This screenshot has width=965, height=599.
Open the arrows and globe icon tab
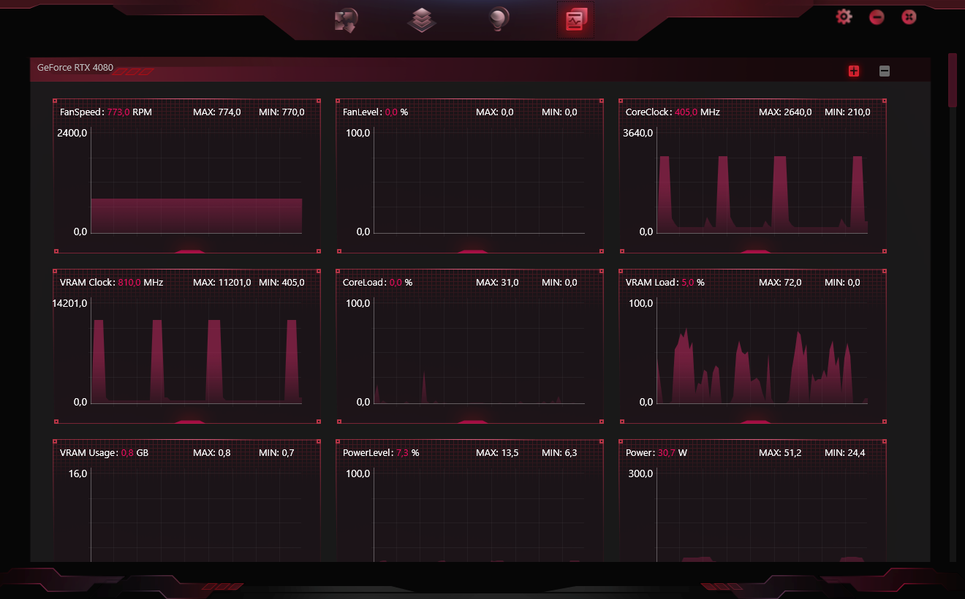coord(346,20)
